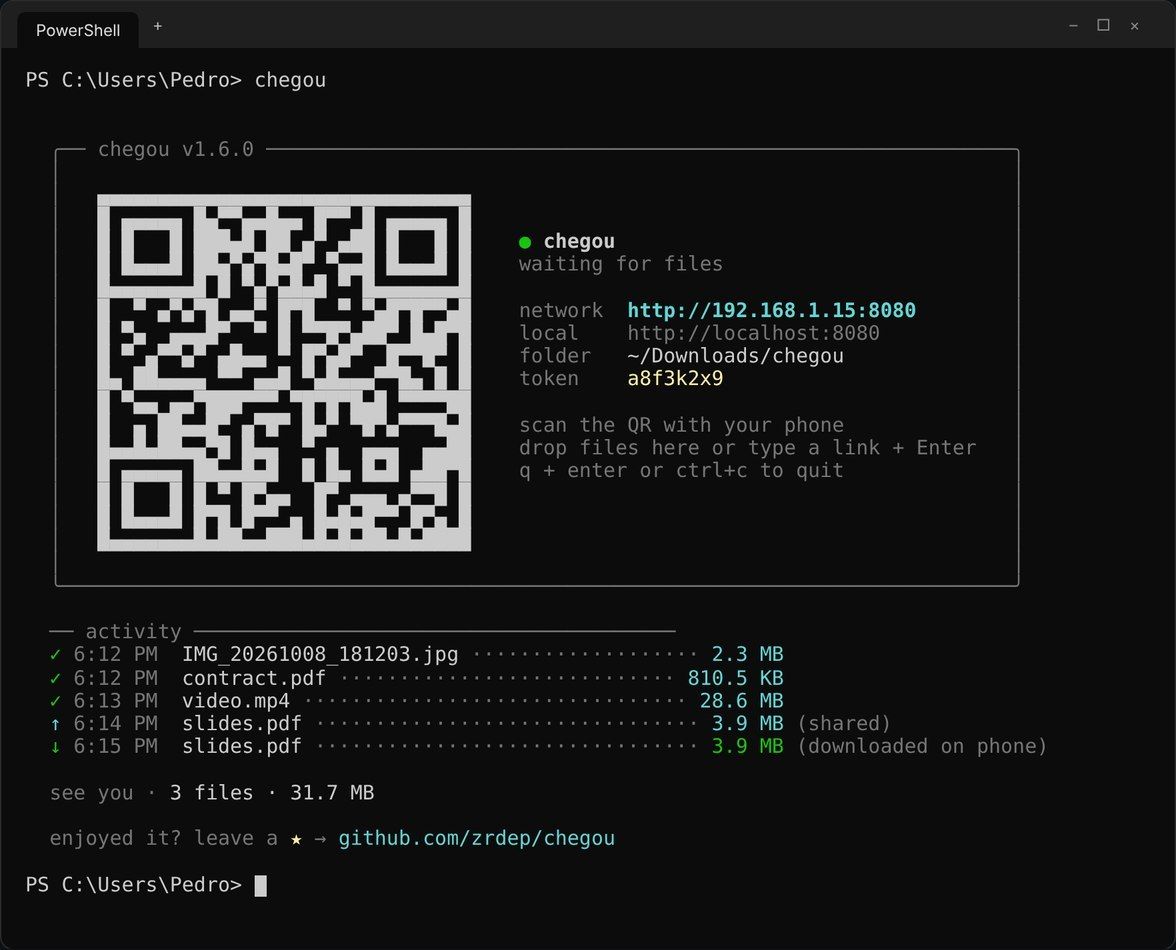Select the PowerShell tab
Image resolution: width=1176 pixels, height=950 pixels.
78,31
